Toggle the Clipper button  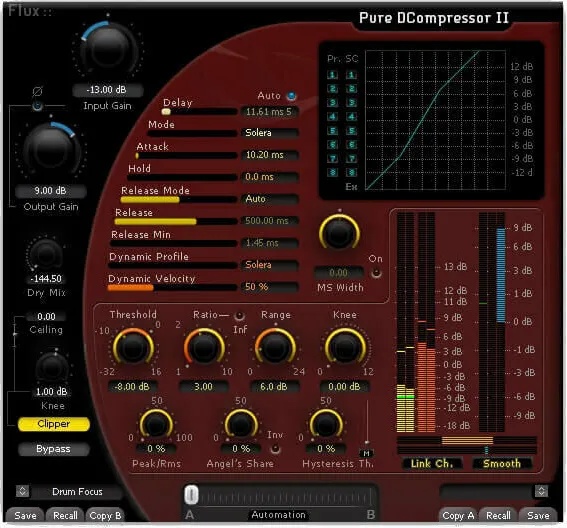[54, 424]
